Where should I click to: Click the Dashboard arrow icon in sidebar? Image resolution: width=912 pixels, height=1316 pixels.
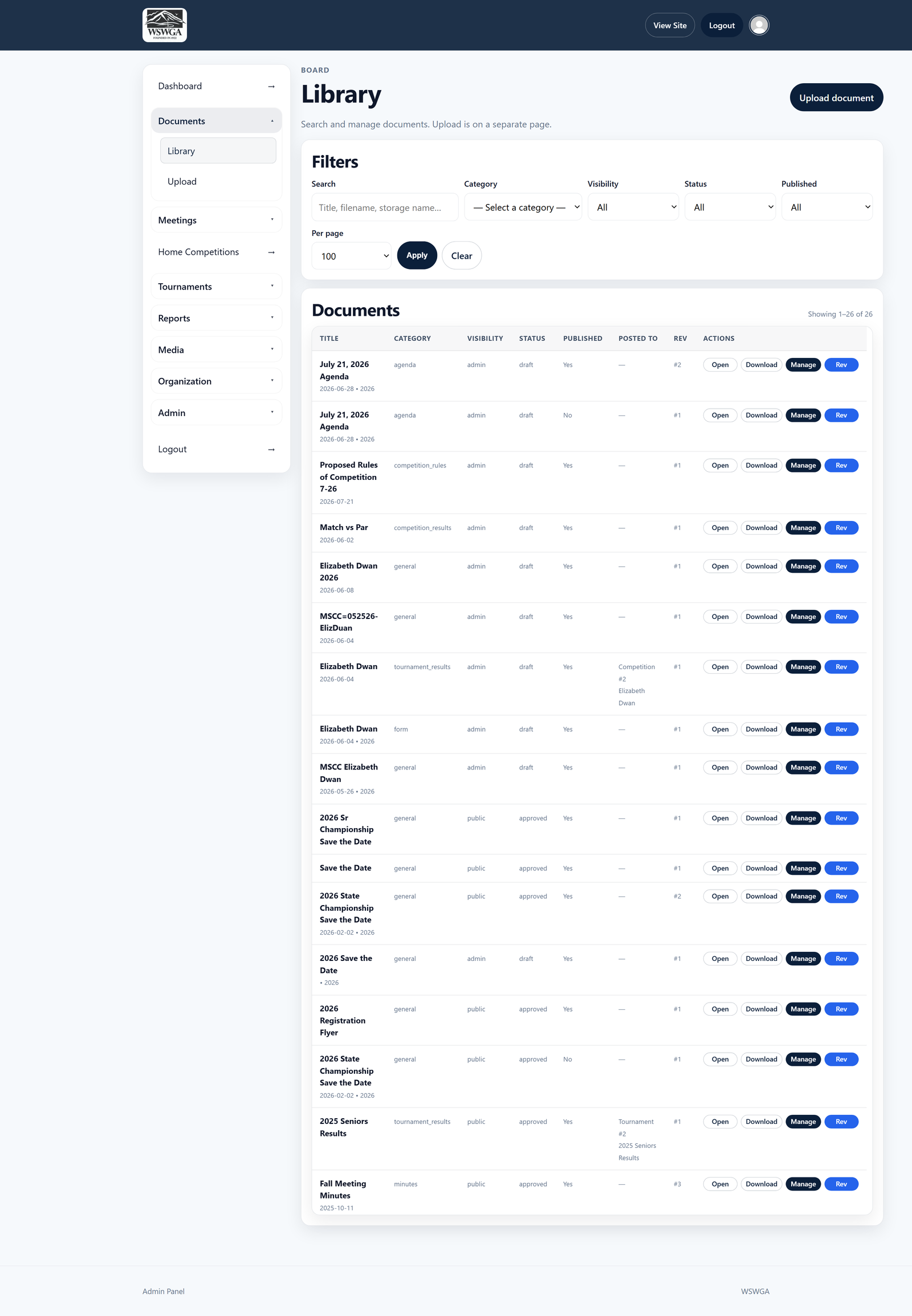(x=271, y=86)
